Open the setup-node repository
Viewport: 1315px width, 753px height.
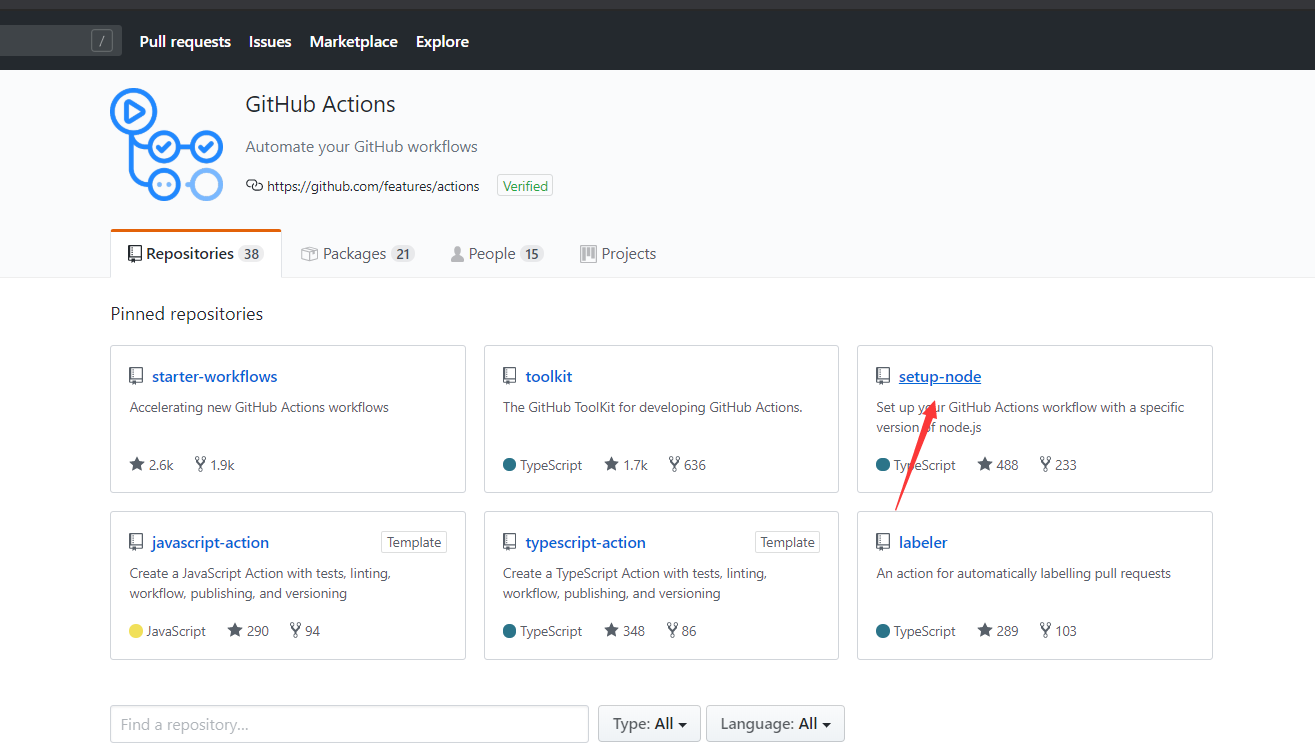(940, 376)
